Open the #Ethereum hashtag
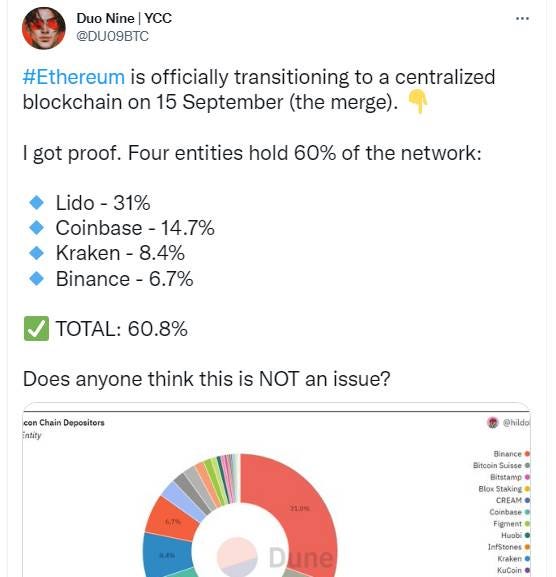 pyautogui.click(x=74, y=77)
